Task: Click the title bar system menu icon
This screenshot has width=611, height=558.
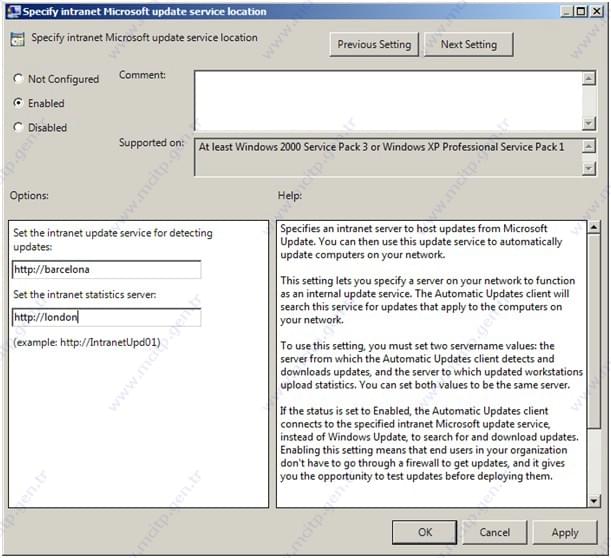Action: tap(14, 11)
